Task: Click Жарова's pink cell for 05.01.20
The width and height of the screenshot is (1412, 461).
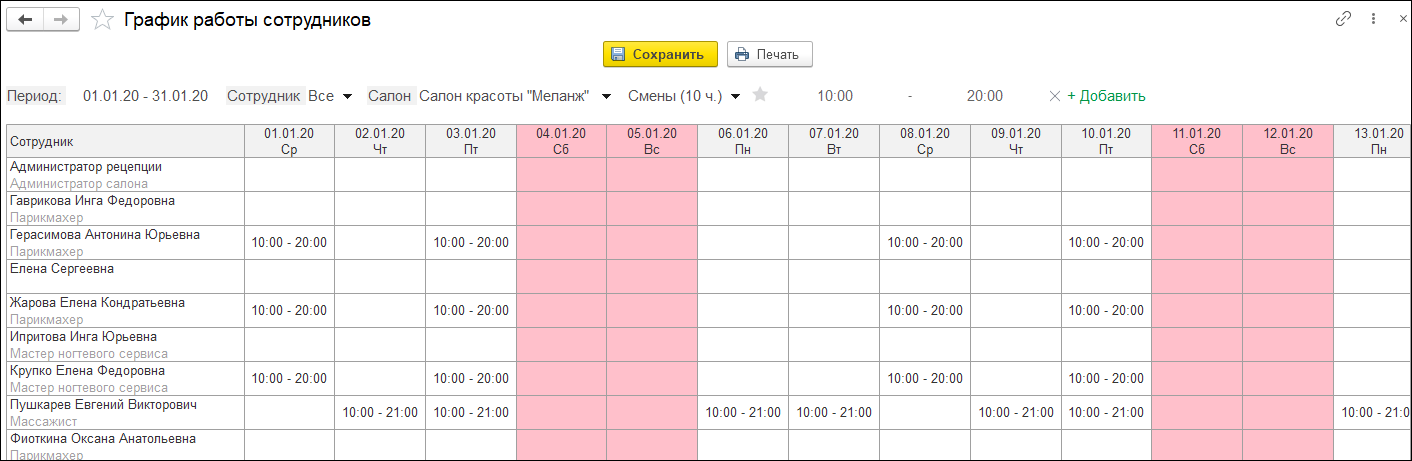Action: 652,310
